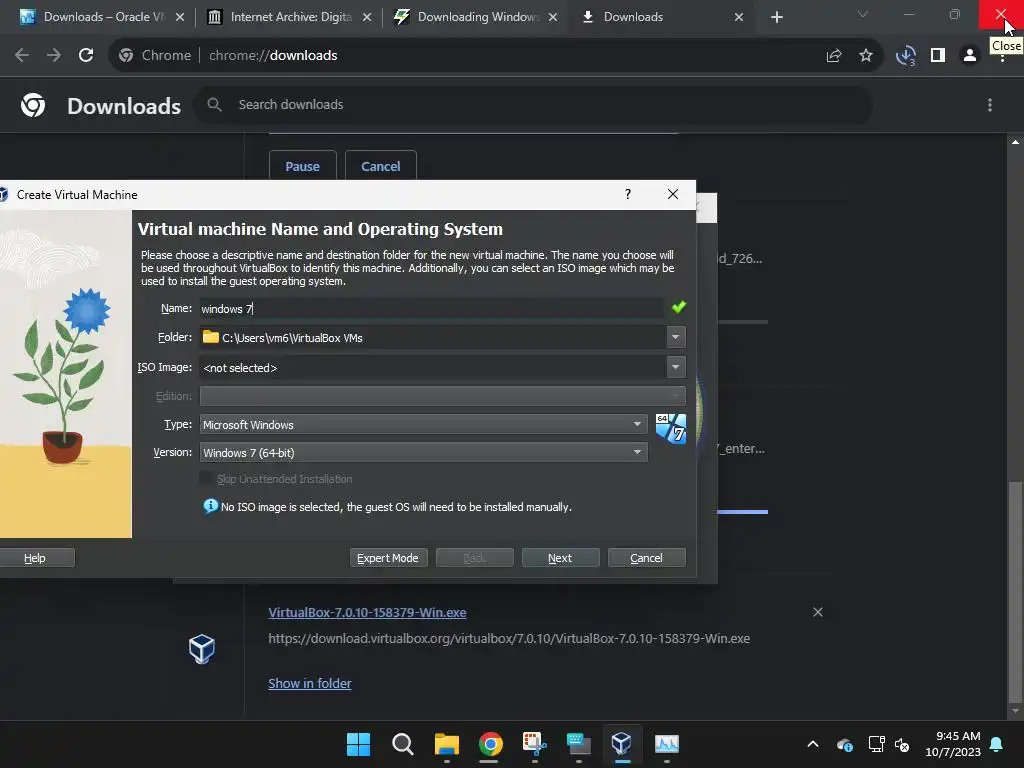Open the tab search chevron in Chrome
Screen dimensions: 1024x768
(863, 14)
